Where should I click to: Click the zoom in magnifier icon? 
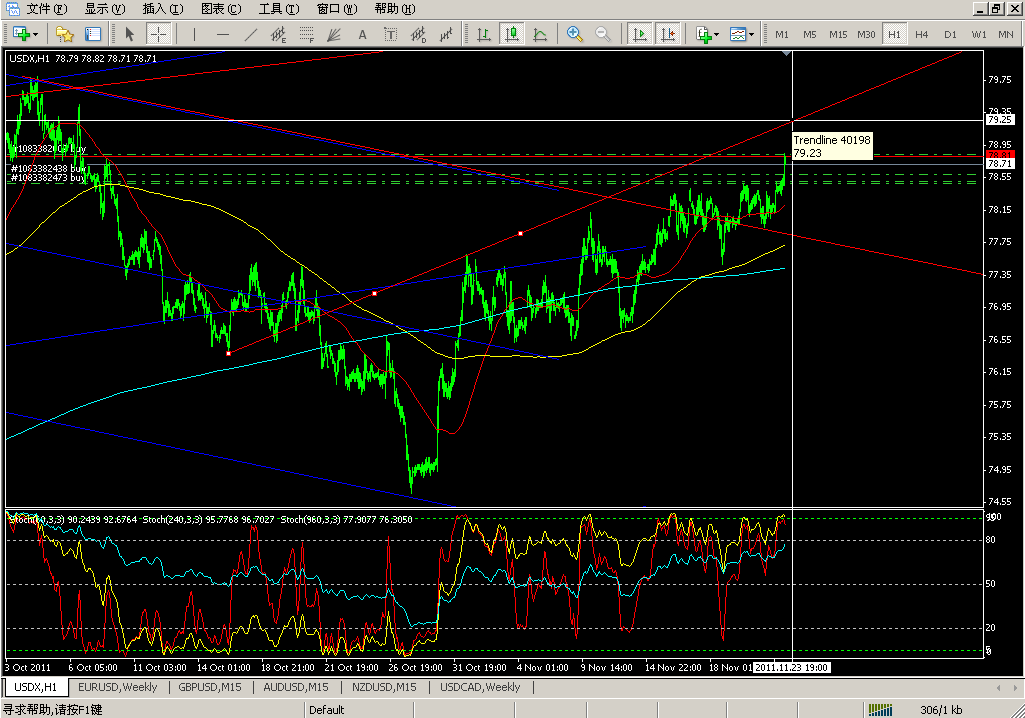click(575, 34)
